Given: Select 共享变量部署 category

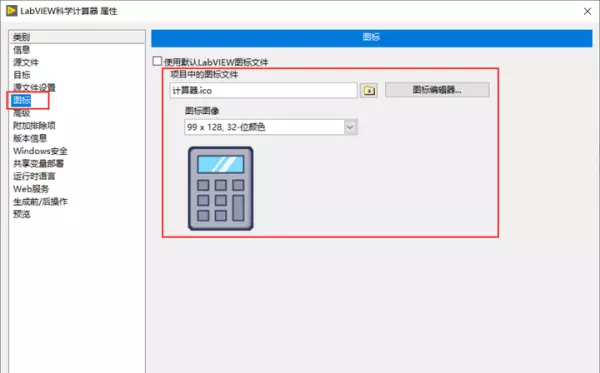Looking at the screenshot, I should (x=38, y=163).
